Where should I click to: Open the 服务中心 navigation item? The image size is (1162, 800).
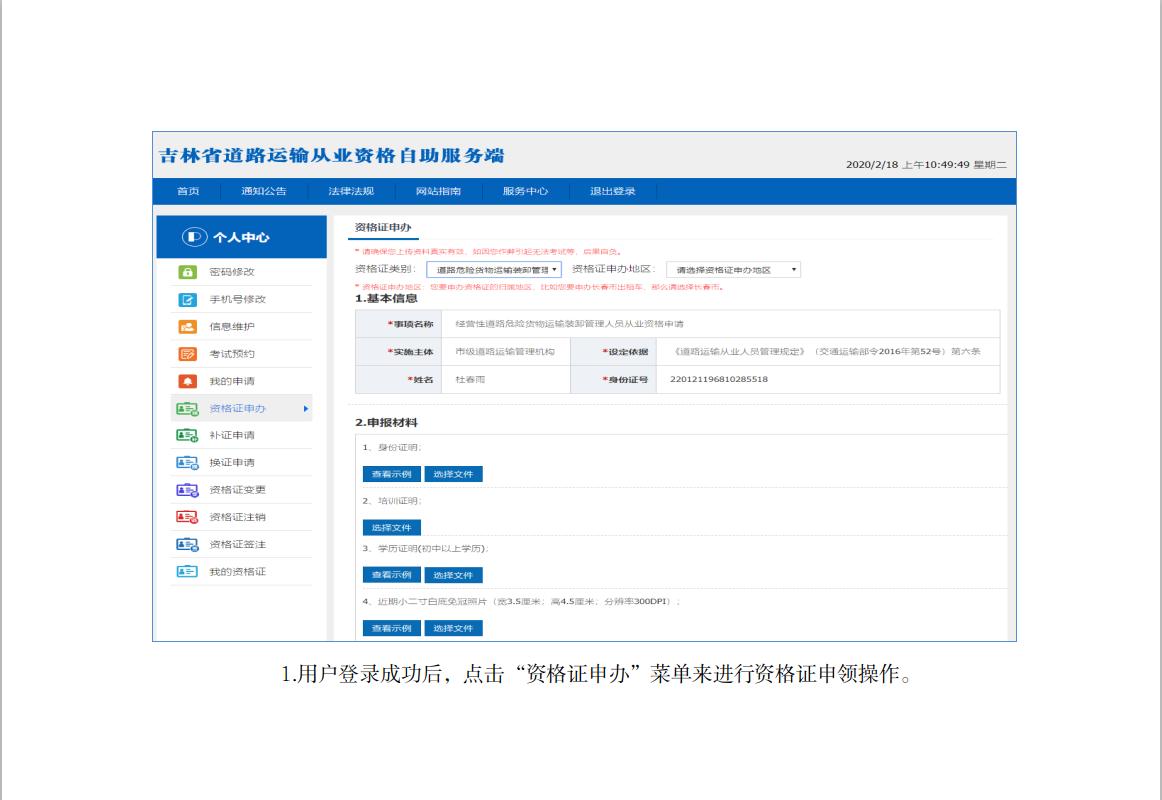pyautogui.click(x=525, y=191)
